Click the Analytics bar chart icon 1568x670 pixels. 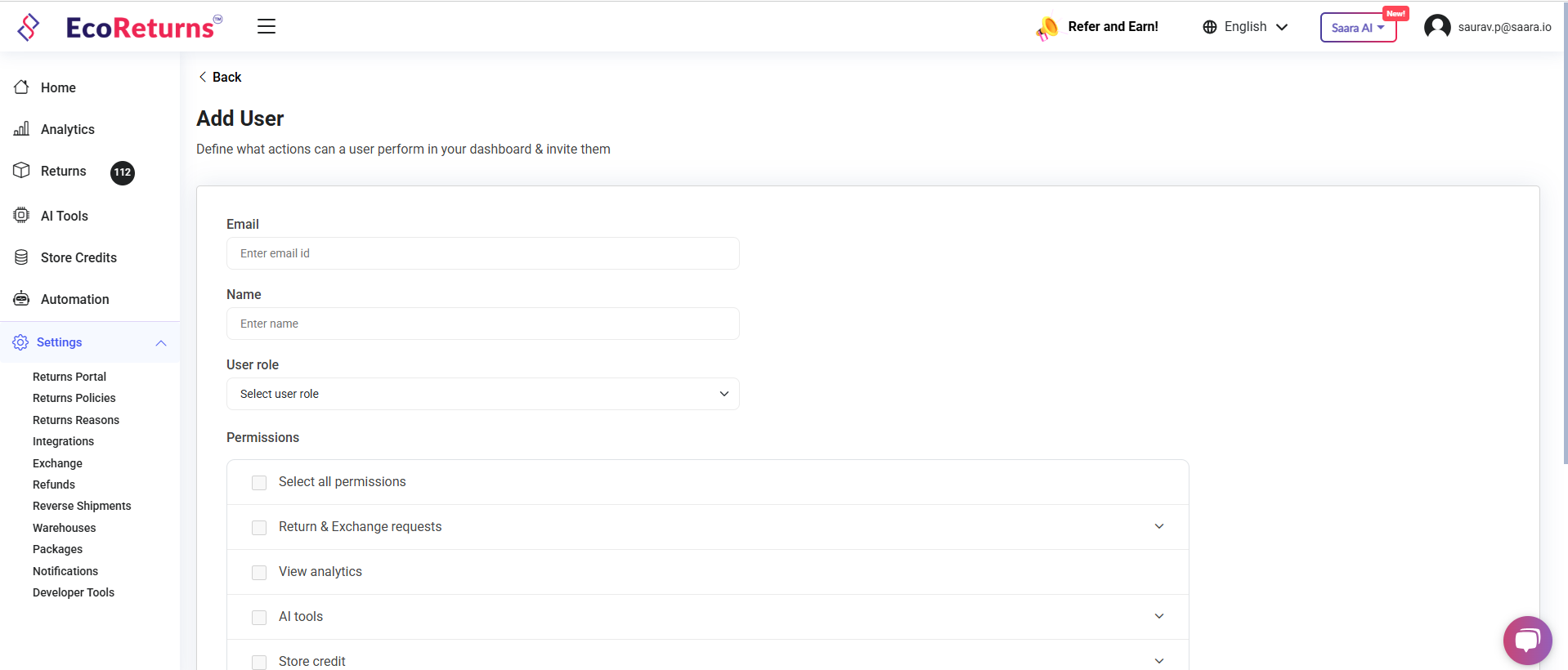tap(21, 129)
